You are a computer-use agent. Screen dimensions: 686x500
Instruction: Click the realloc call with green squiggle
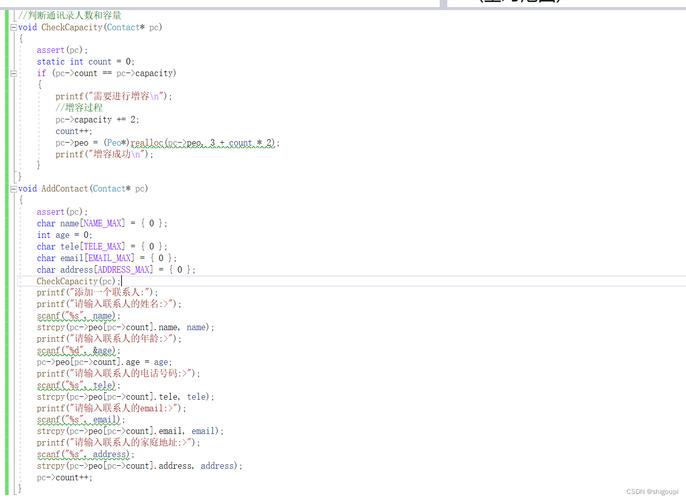[x=203, y=143]
